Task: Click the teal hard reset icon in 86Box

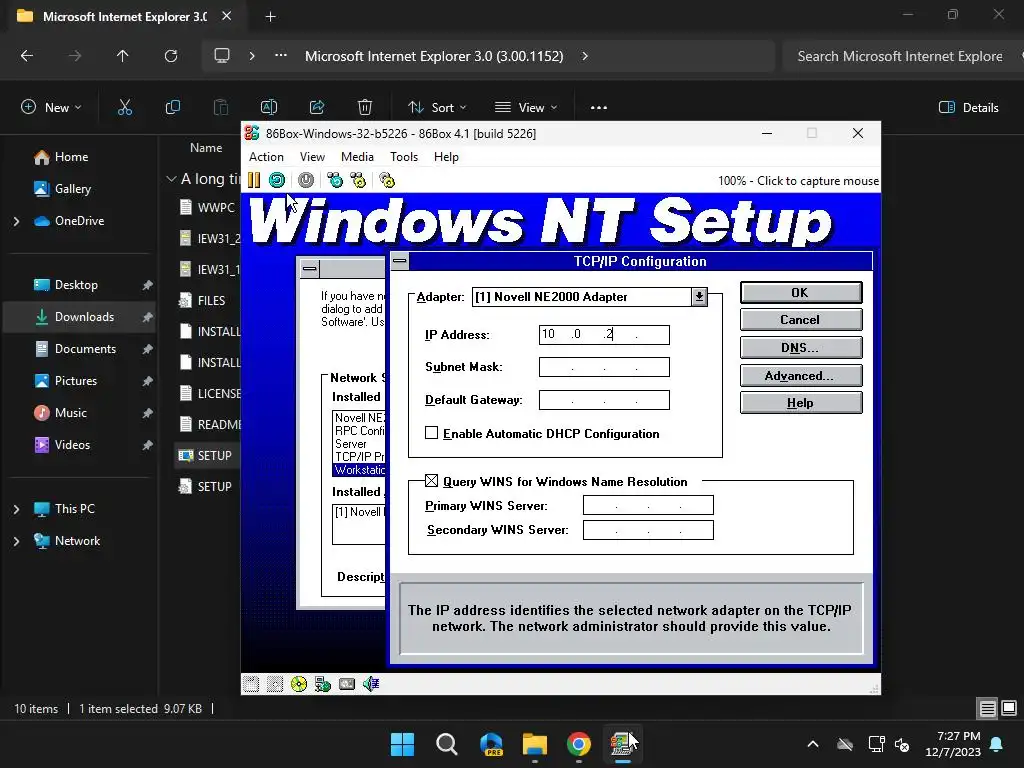Action: (277, 180)
